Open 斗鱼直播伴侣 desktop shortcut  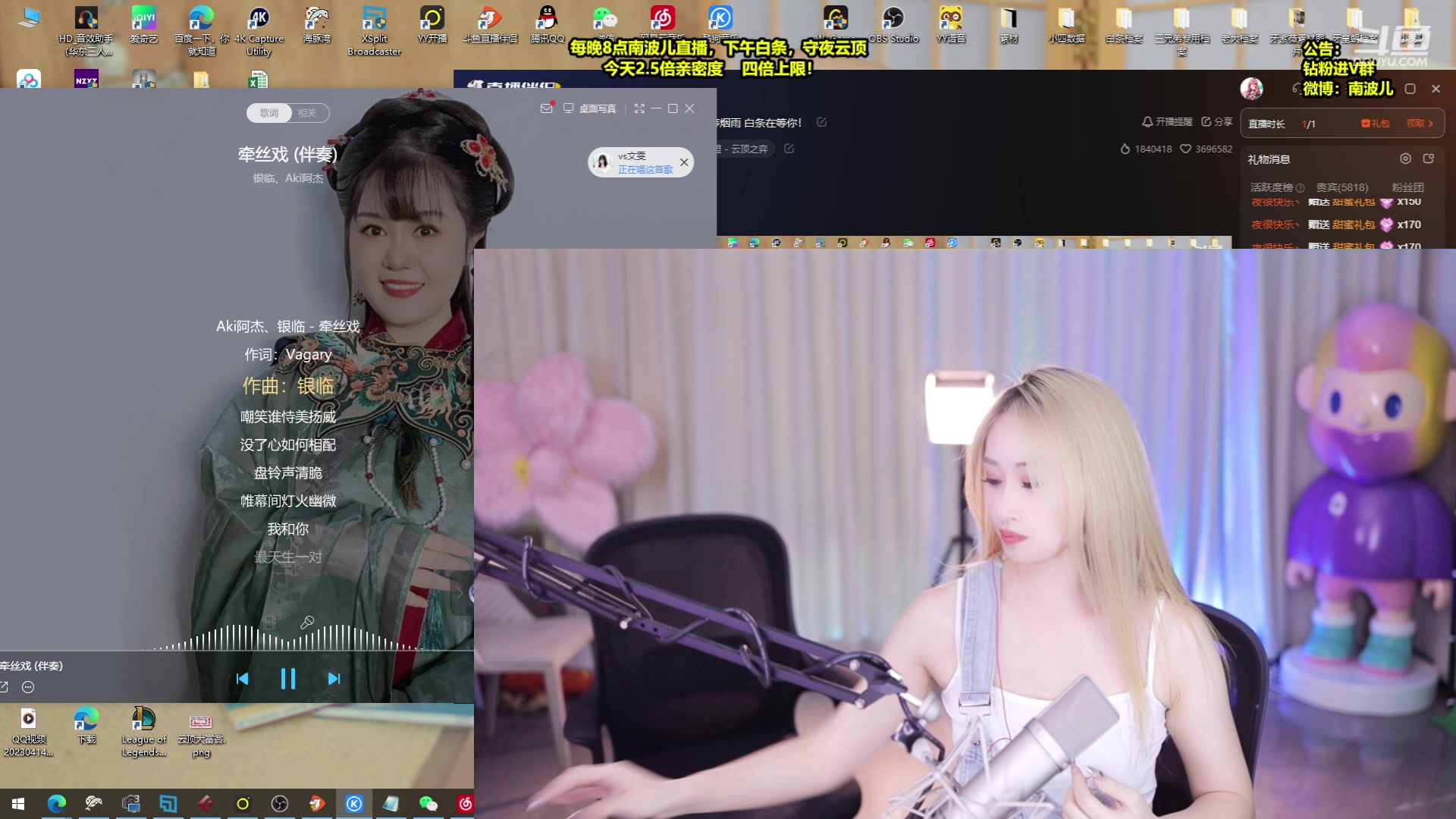490,25
